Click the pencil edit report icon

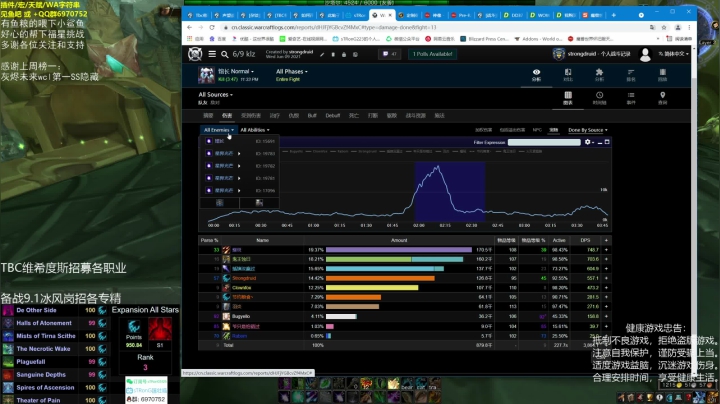coord(322,54)
